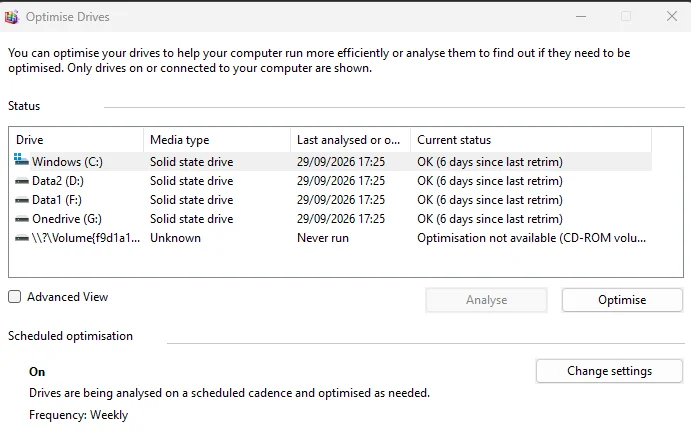Screen dimensions: 691x444
Task: Click the Unknown media type cell
Action: 175,238
